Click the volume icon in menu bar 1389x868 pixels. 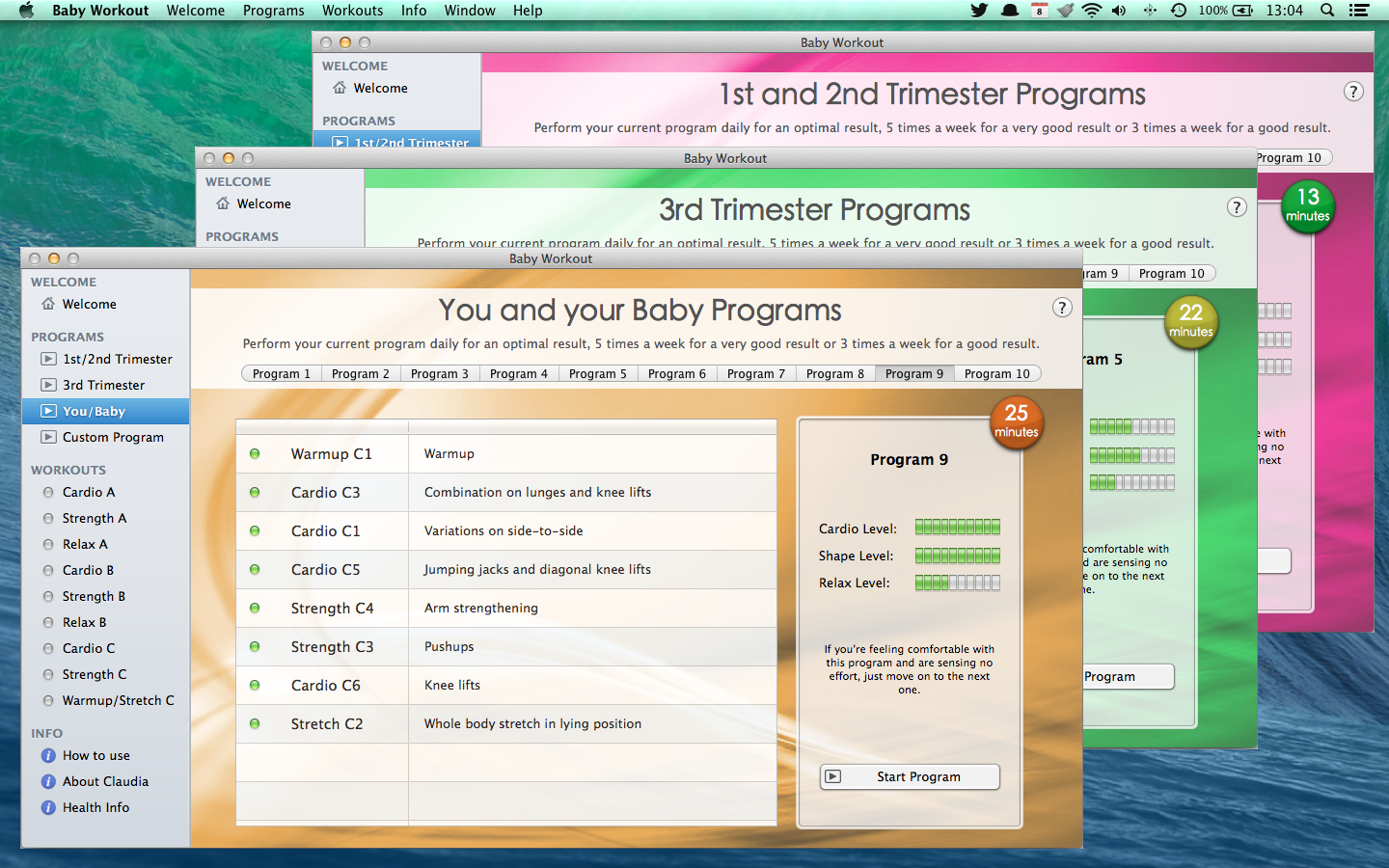(x=1119, y=11)
